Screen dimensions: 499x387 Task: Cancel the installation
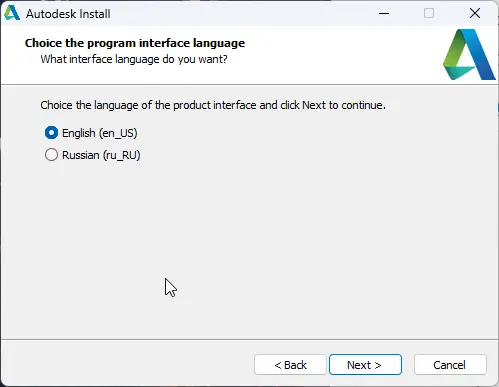pos(450,365)
